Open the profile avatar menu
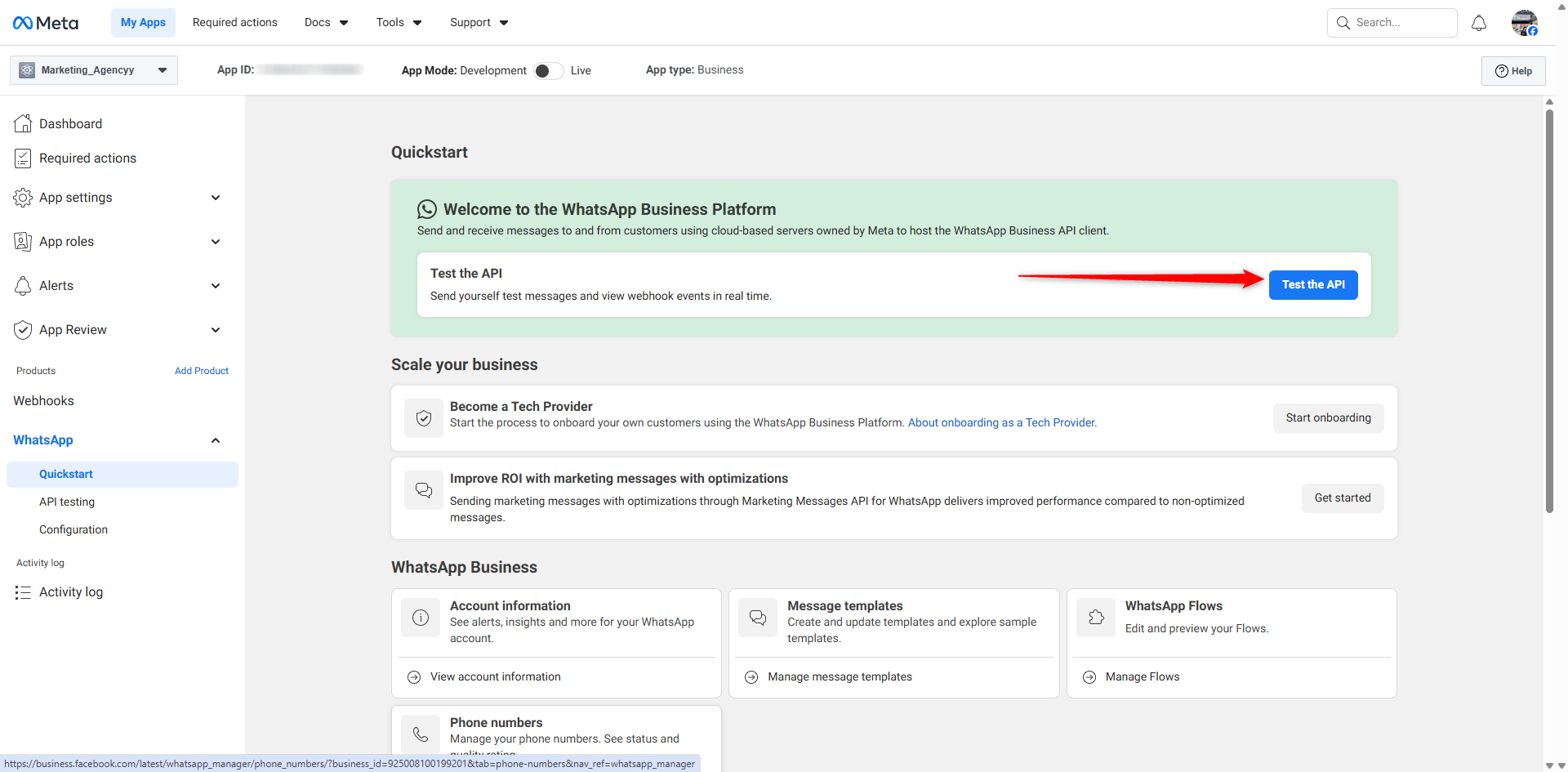 coord(1525,23)
